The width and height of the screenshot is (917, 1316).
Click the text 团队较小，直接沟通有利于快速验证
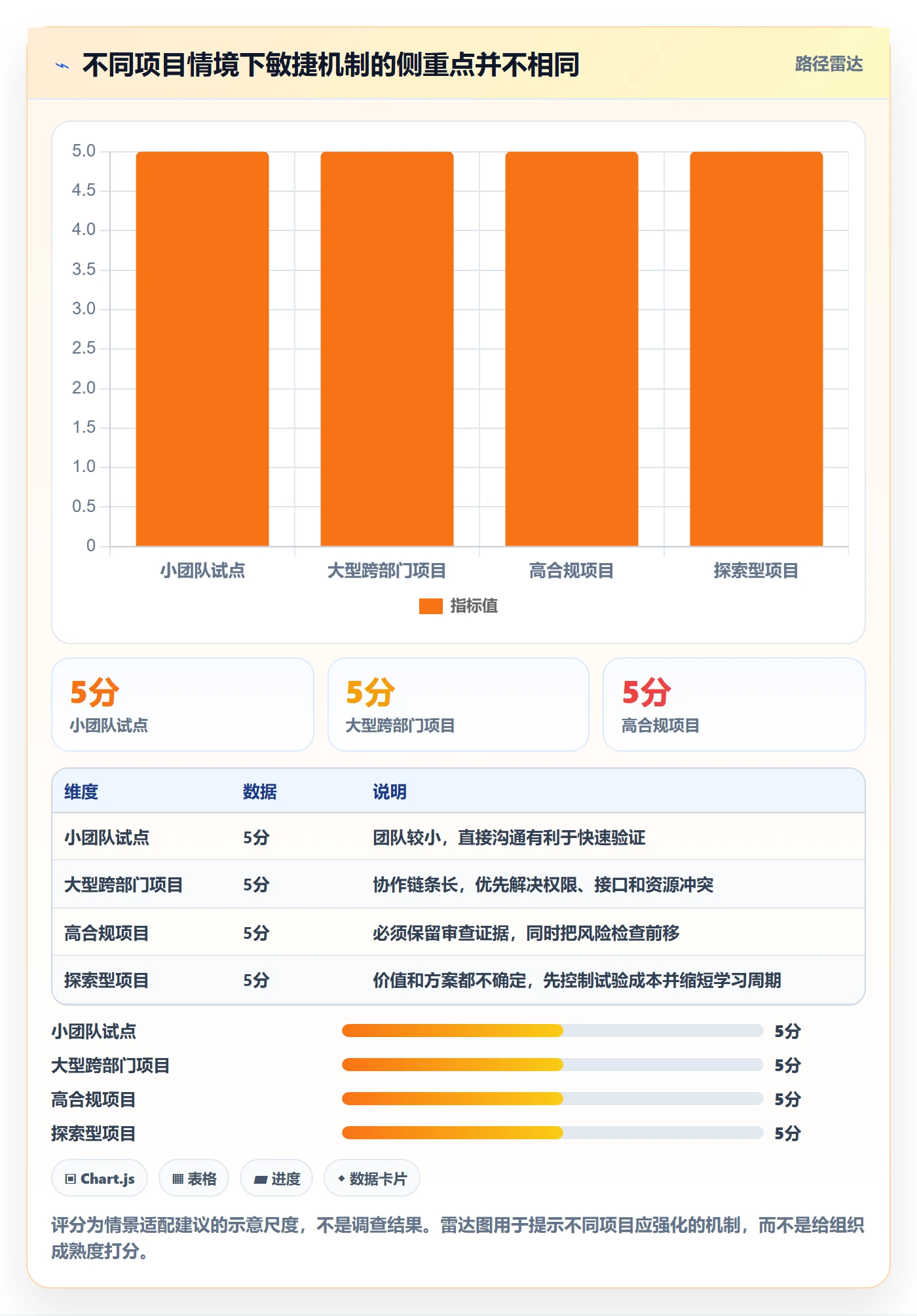click(509, 837)
